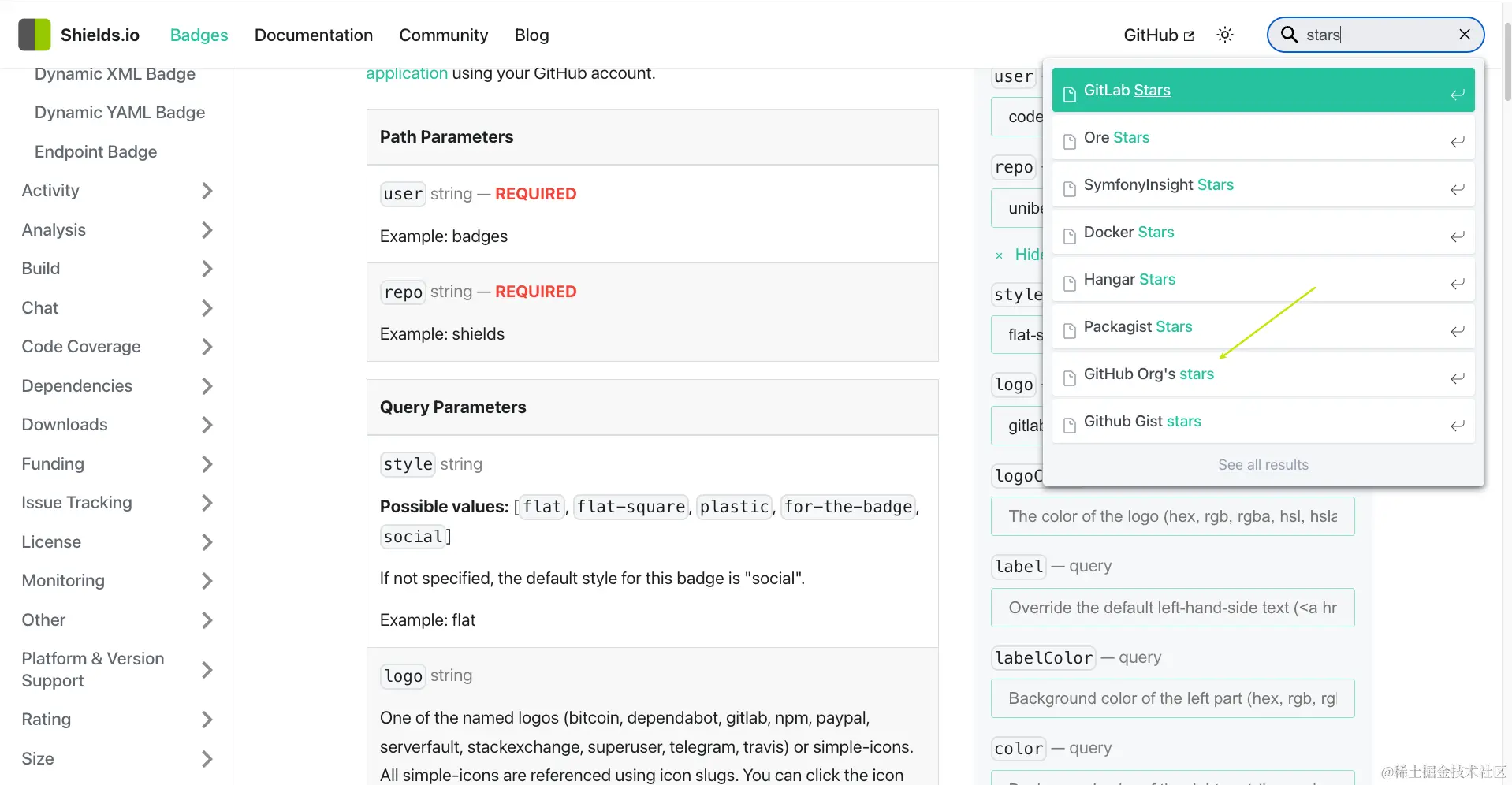Open the Community navbar tab
Screen dimensions: 1512x785
tap(444, 35)
